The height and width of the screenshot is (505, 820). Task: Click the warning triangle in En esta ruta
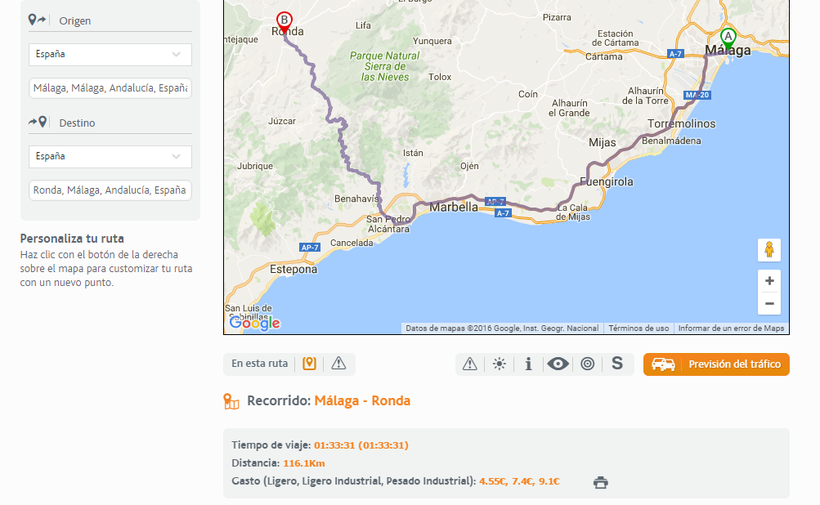[339, 364]
